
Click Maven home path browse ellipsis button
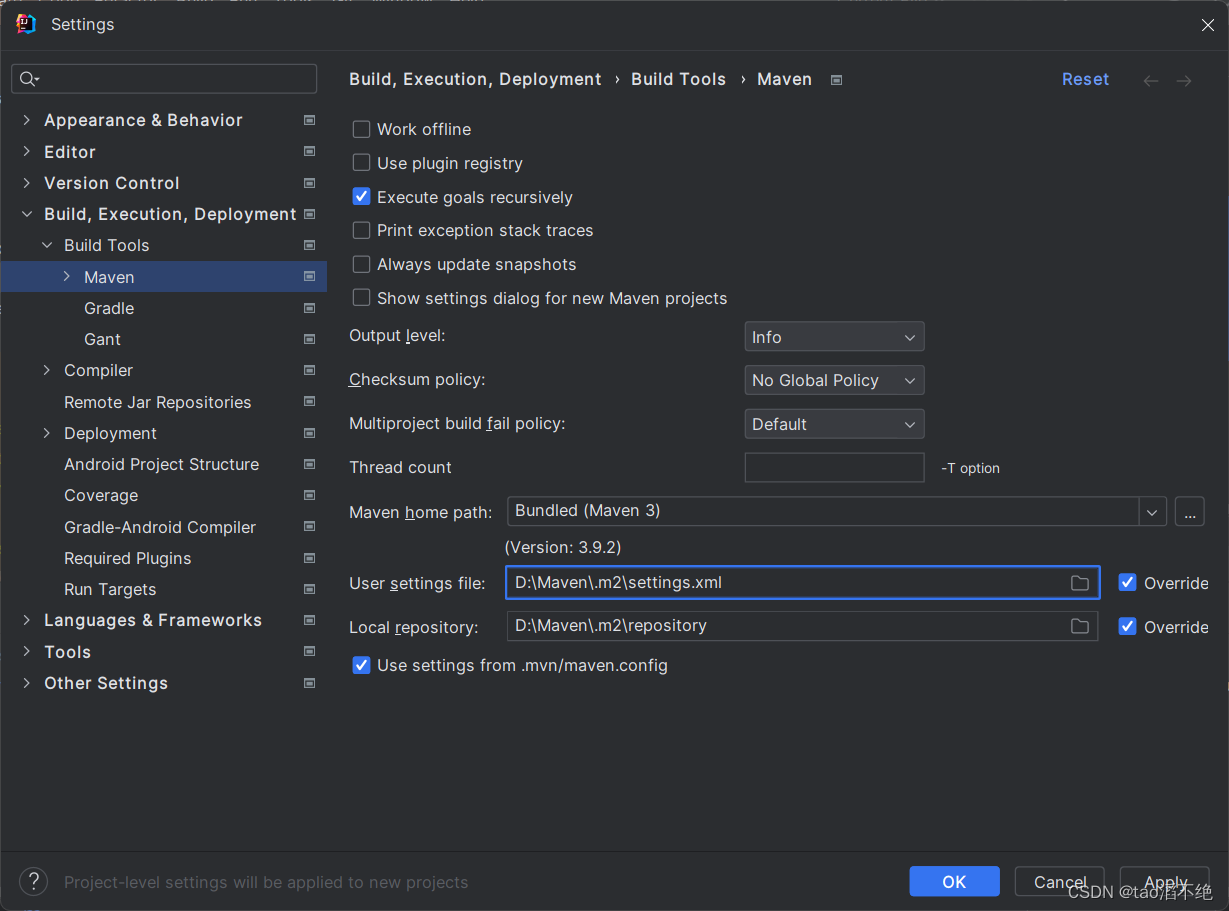(1189, 511)
